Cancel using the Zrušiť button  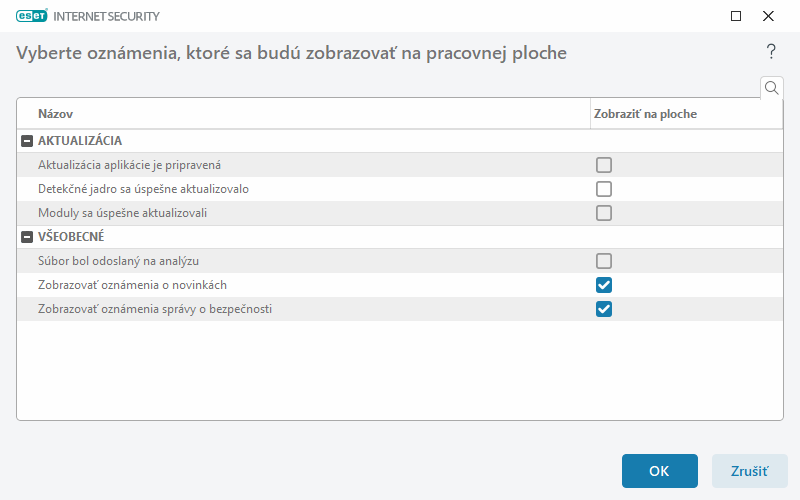click(x=749, y=471)
